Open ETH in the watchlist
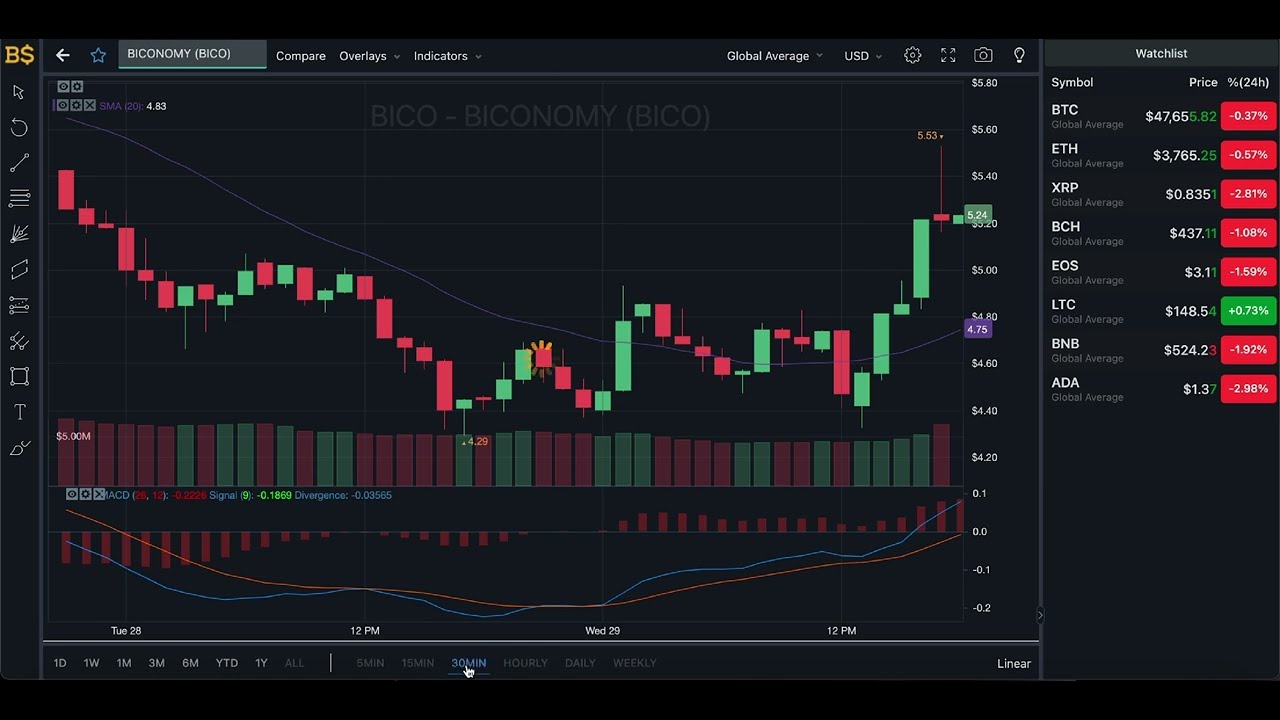 [1162, 155]
